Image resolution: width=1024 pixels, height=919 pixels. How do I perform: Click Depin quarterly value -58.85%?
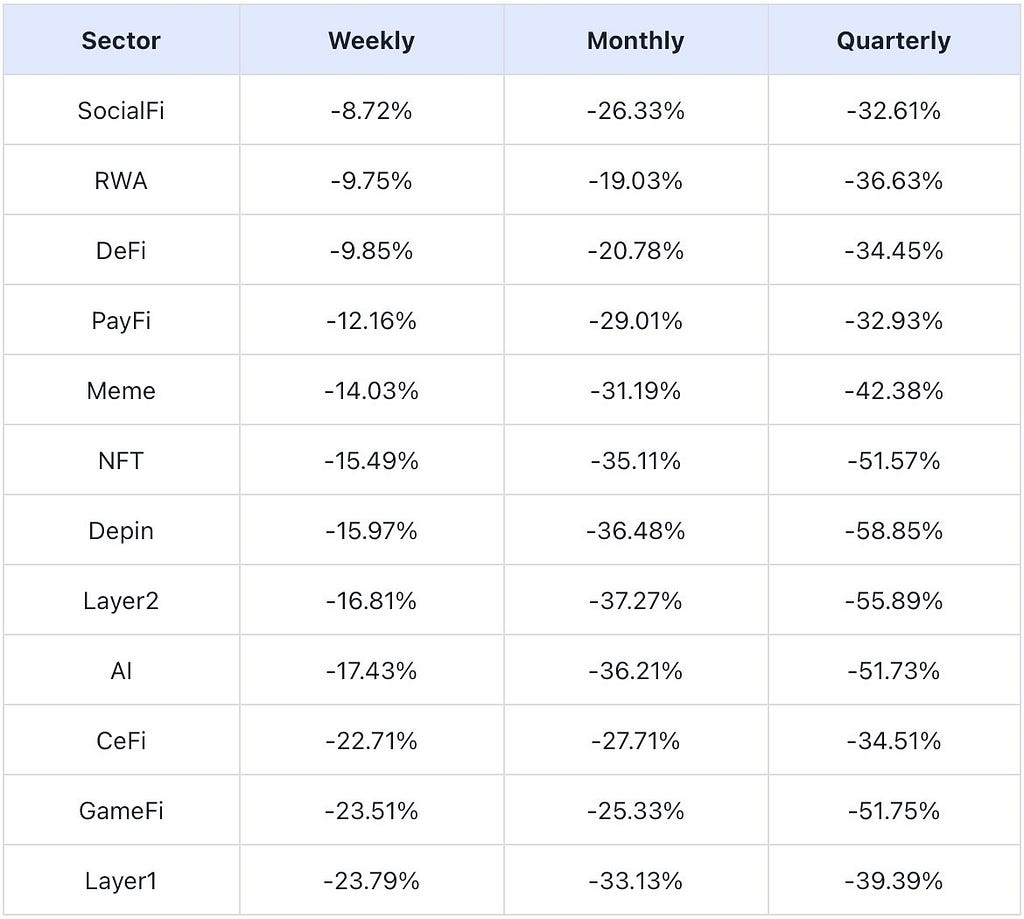click(894, 530)
